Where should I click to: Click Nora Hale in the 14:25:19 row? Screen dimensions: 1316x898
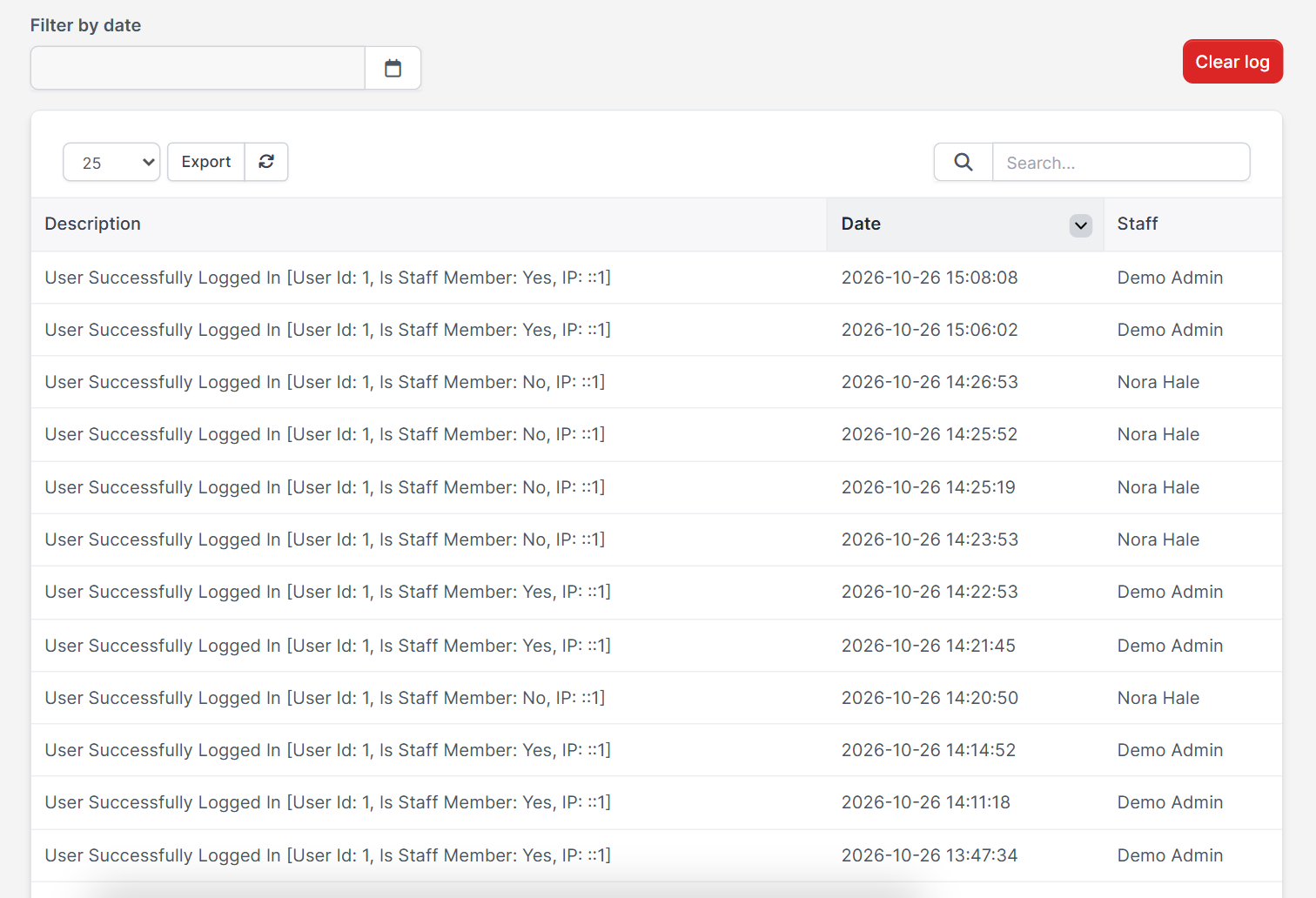click(1158, 487)
